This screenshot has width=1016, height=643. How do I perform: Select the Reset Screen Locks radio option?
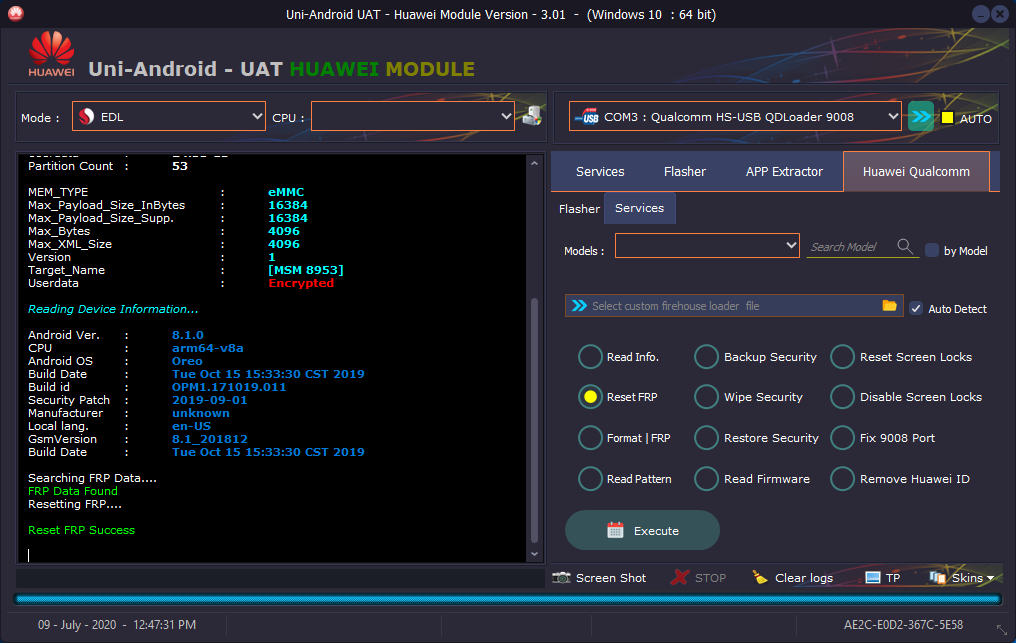(x=842, y=357)
